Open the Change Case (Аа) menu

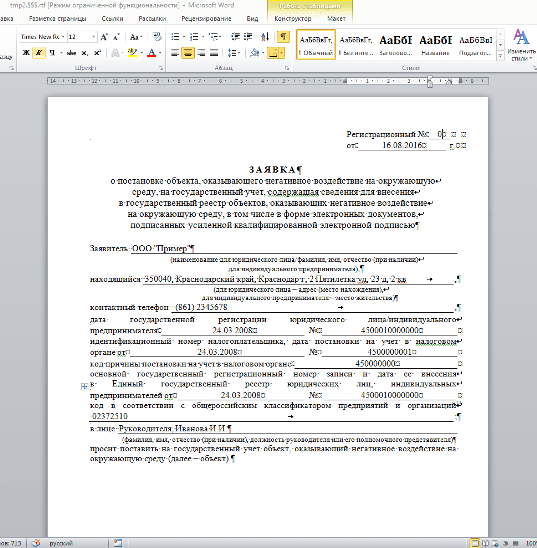(135, 37)
